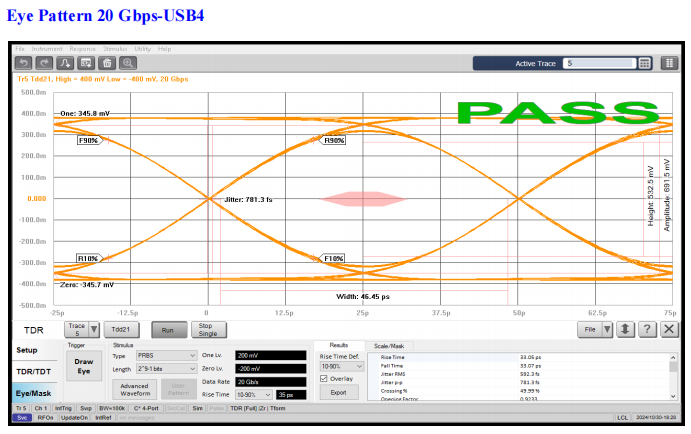The image size is (691, 434).
Task: Click the Ch 1 status bar item
Action: [x=41, y=408]
